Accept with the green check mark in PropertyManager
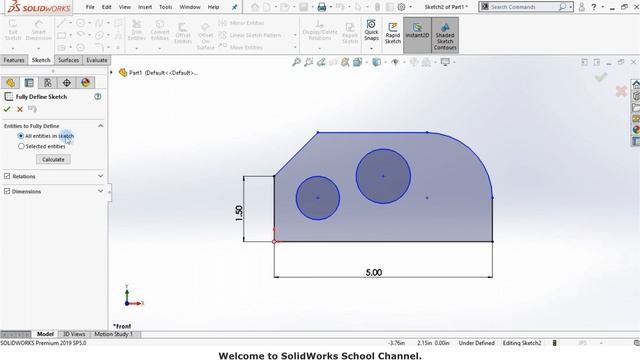The width and height of the screenshot is (640, 360). click(7, 109)
